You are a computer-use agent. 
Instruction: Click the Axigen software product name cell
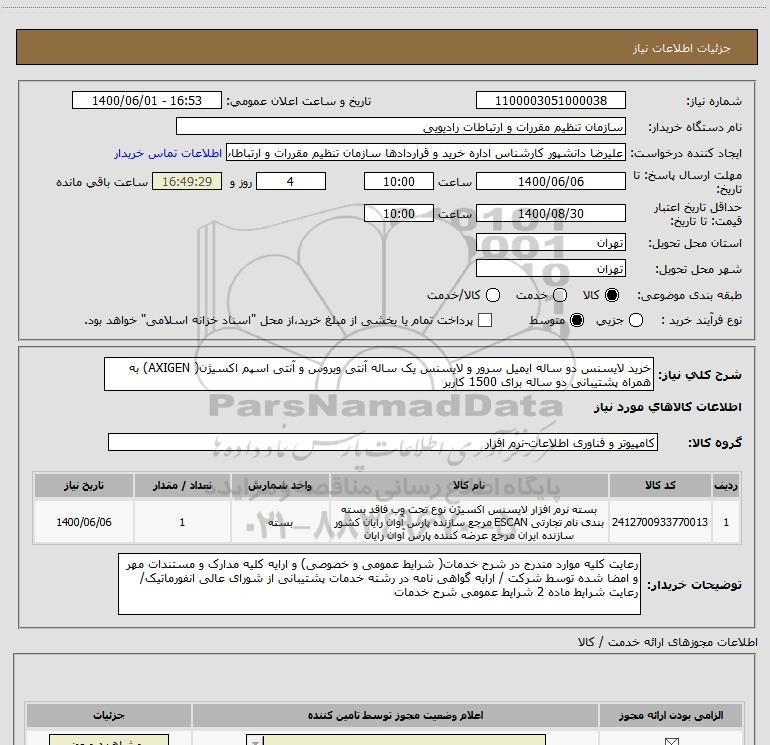tap(469, 523)
